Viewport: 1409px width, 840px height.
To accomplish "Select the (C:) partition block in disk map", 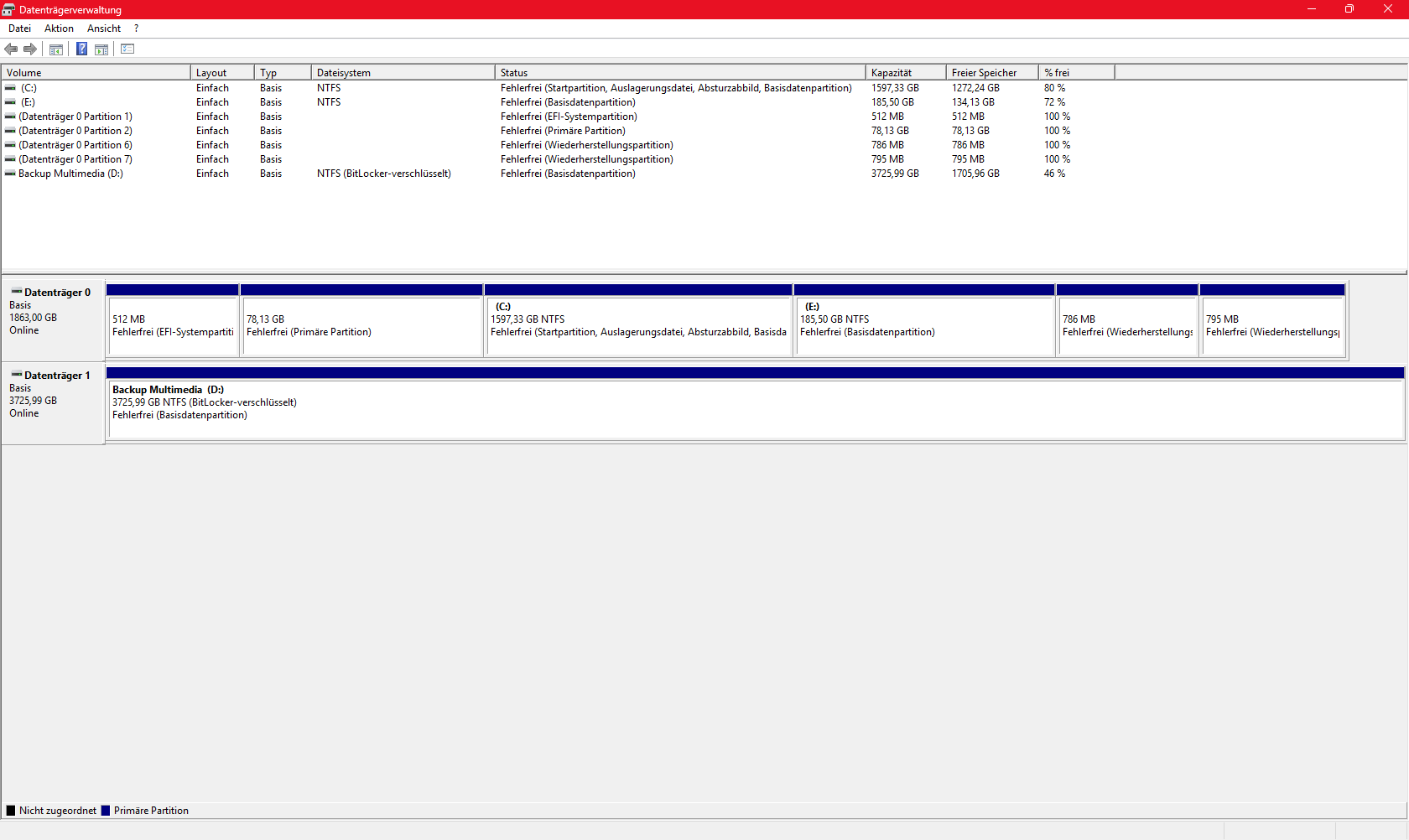I will click(639, 320).
